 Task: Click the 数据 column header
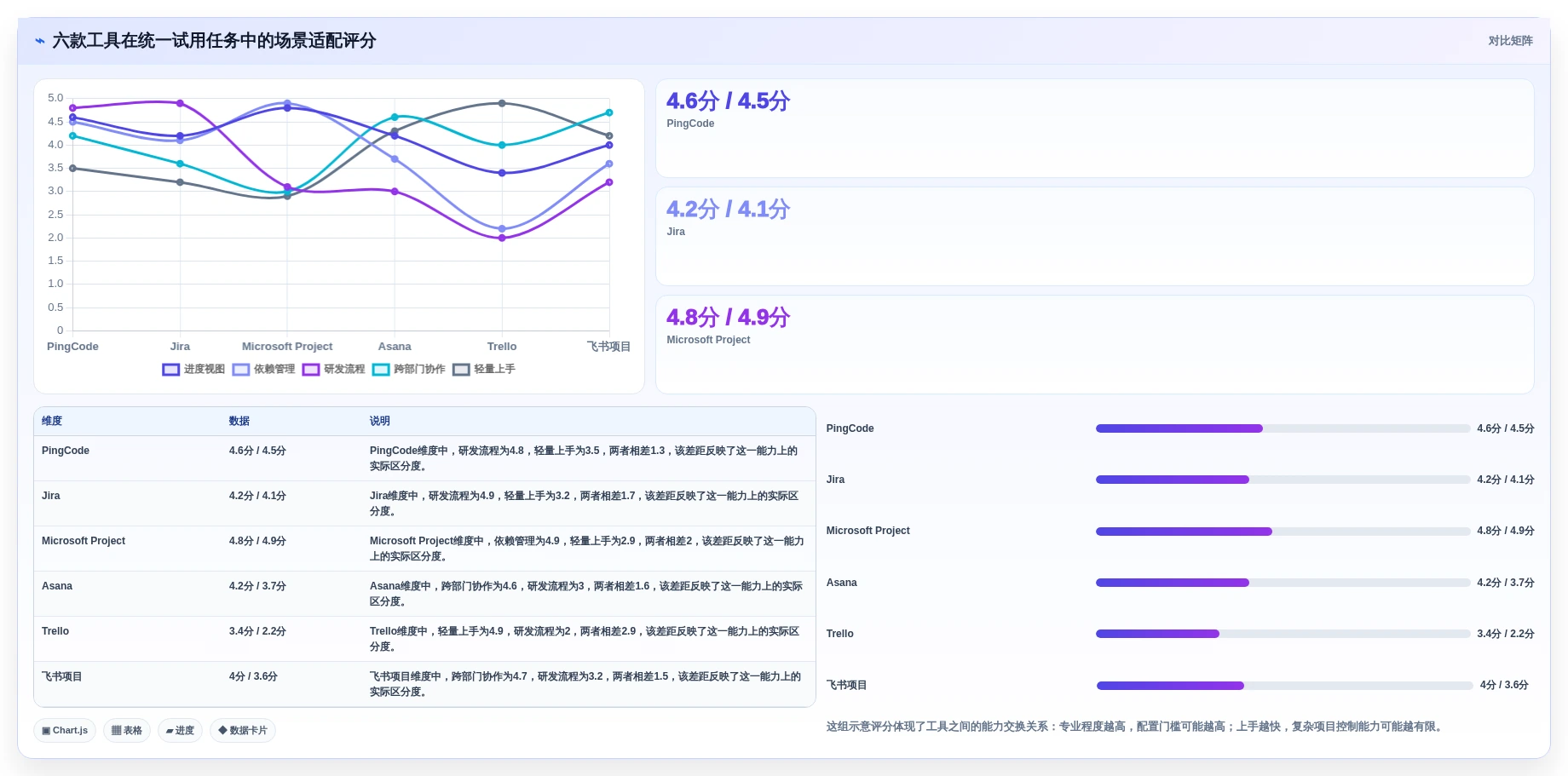click(239, 421)
